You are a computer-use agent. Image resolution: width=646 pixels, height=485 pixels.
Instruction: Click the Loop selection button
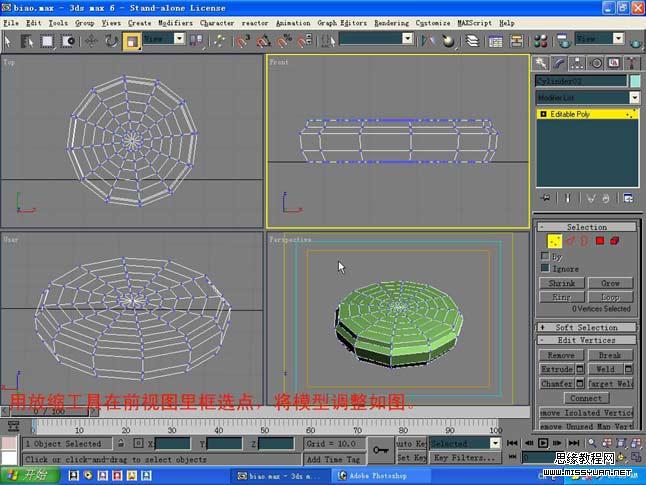(x=611, y=297)
